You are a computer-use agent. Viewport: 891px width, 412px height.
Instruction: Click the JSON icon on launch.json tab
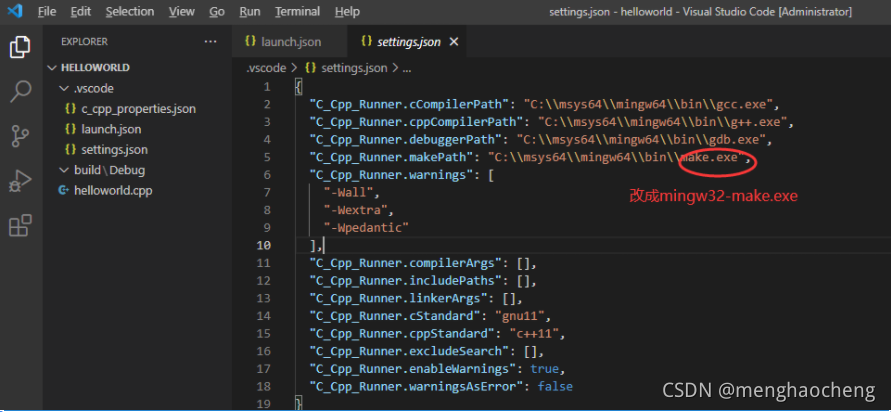[250, 41]
